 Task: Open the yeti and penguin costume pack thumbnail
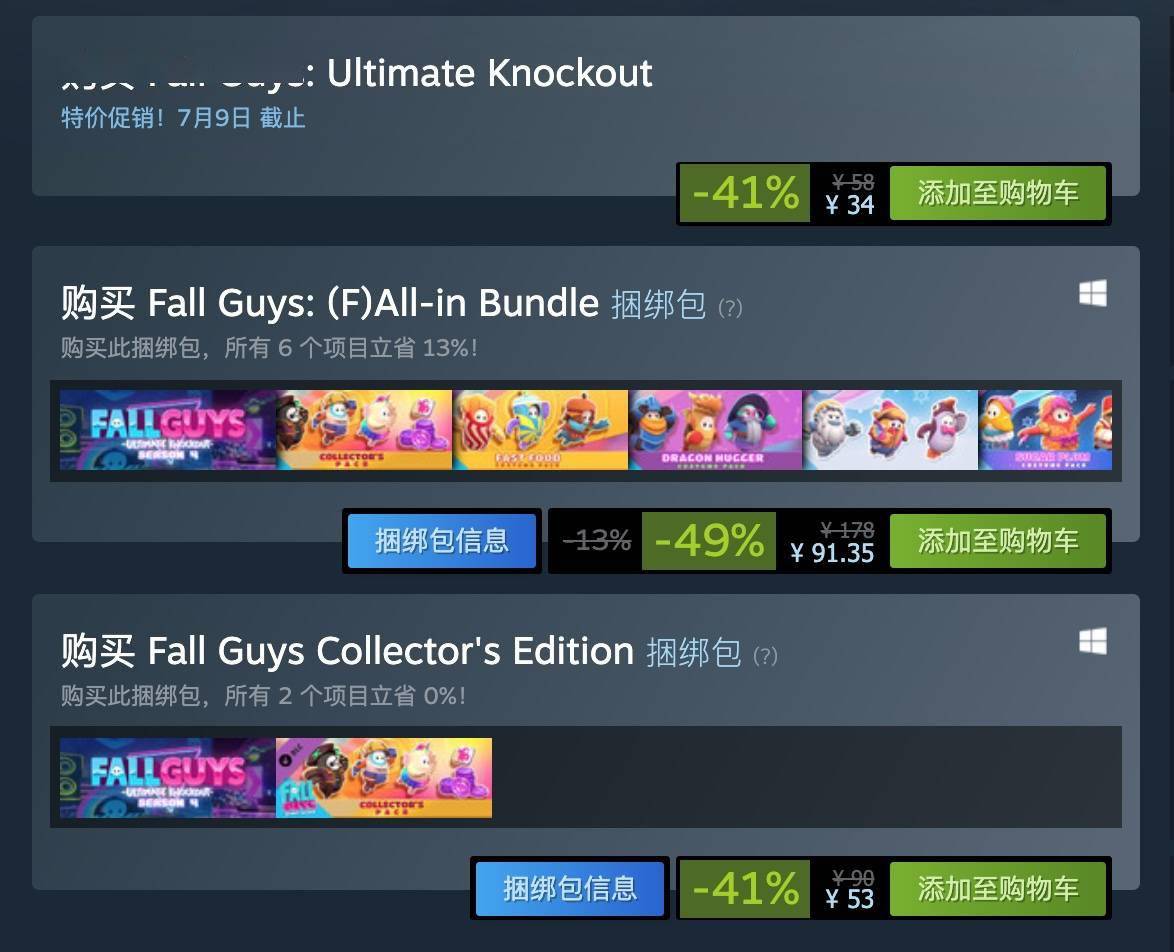(891, 430)
